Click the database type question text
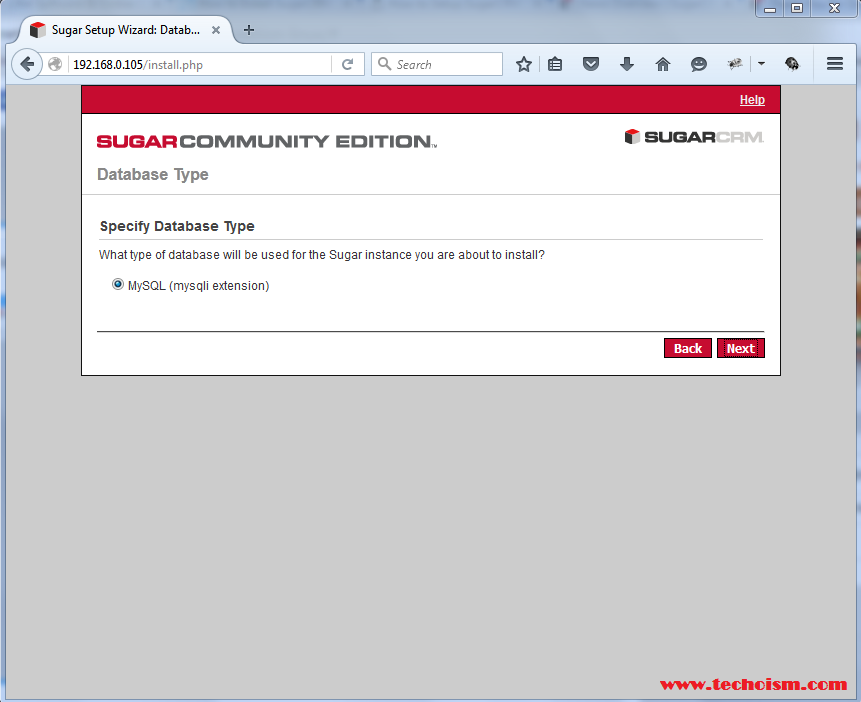 [x=322, y=255]
